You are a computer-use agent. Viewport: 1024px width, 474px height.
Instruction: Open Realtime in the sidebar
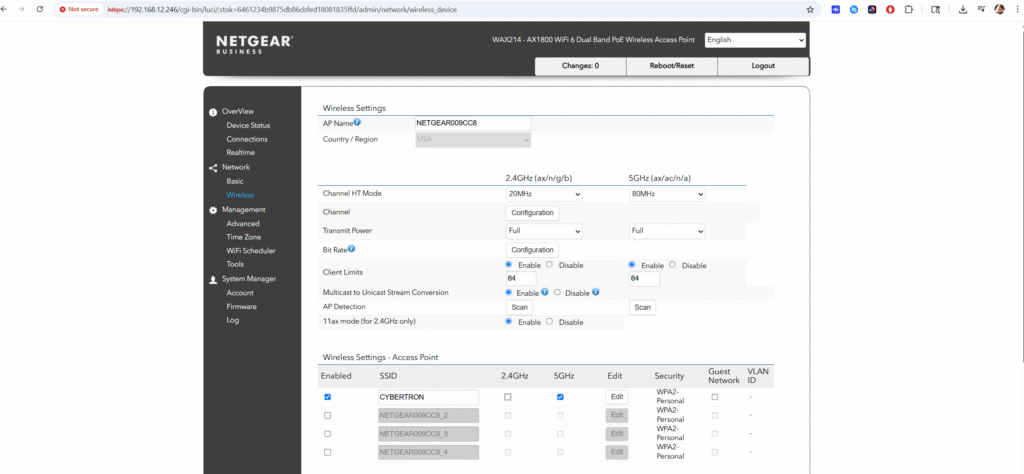click(240, 152)
